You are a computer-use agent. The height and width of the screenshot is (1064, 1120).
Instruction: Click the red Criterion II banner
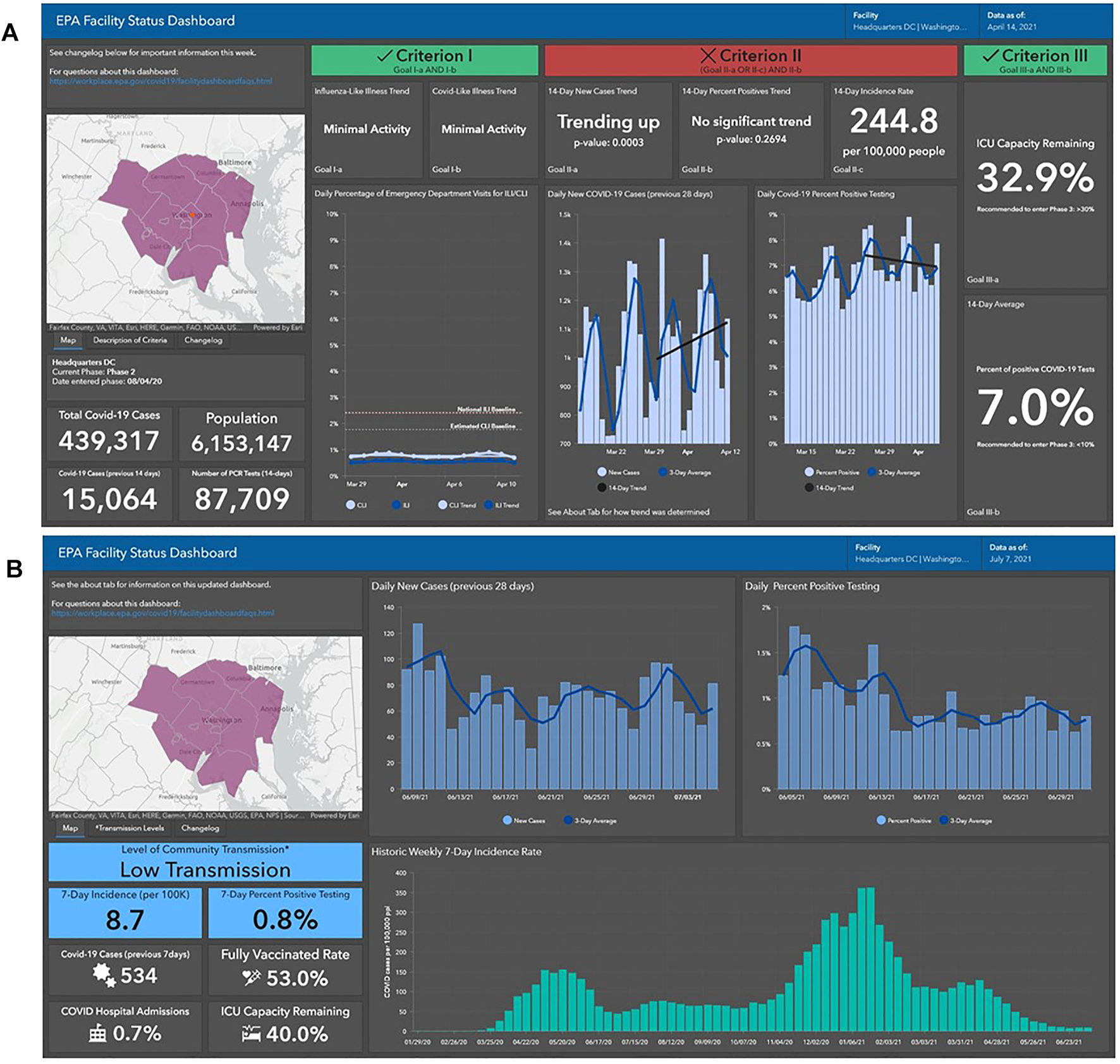click(751, 60)
